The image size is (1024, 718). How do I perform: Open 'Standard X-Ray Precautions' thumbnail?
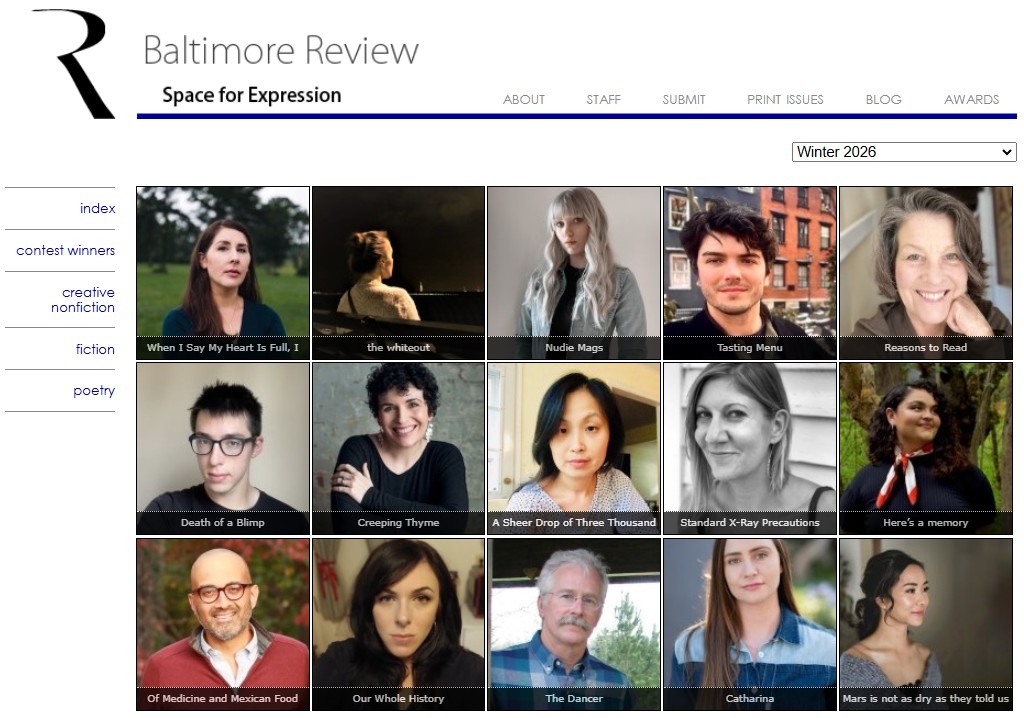click(749, 448)
